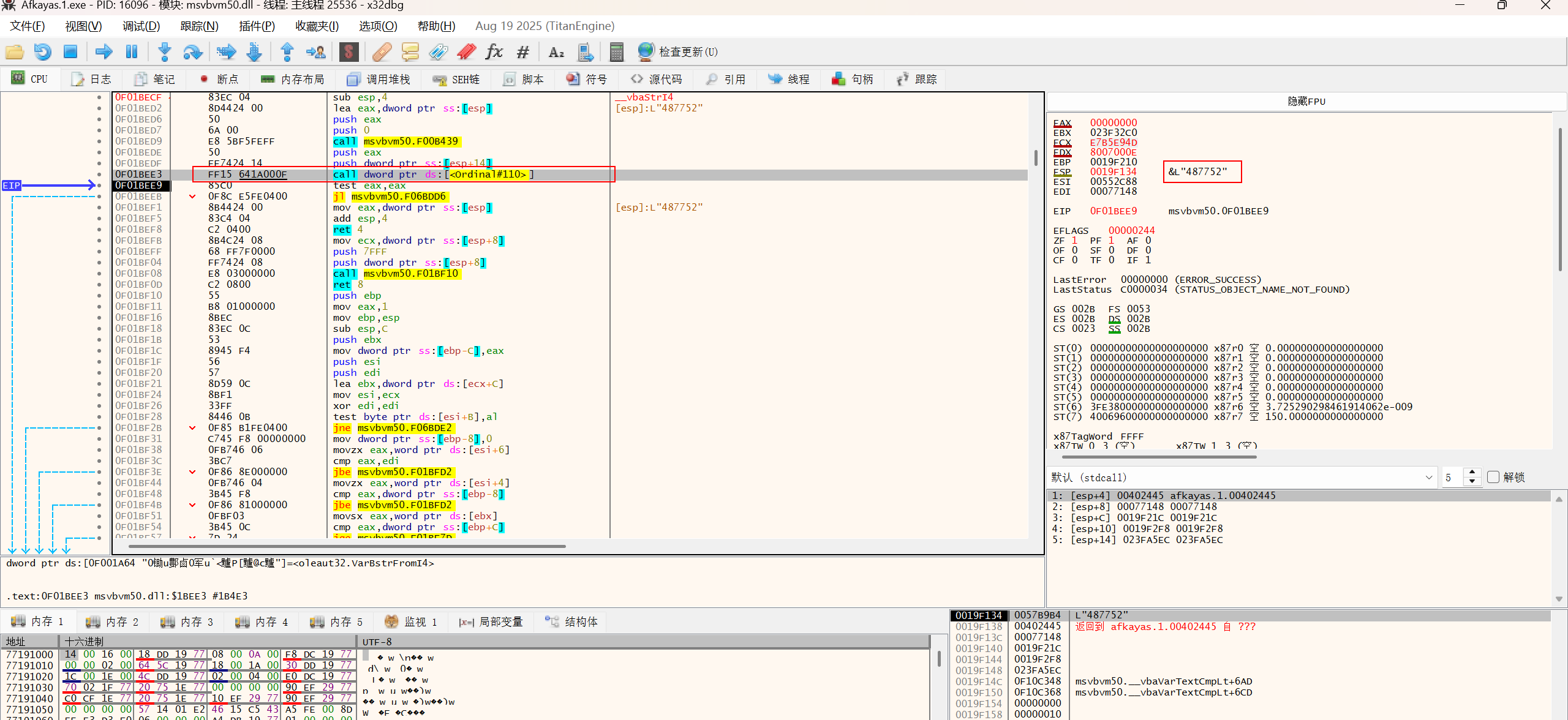The image size is (1568, 720).
Task: Click the step over icon
Action: pyautogui.click(x=192, y=52)
